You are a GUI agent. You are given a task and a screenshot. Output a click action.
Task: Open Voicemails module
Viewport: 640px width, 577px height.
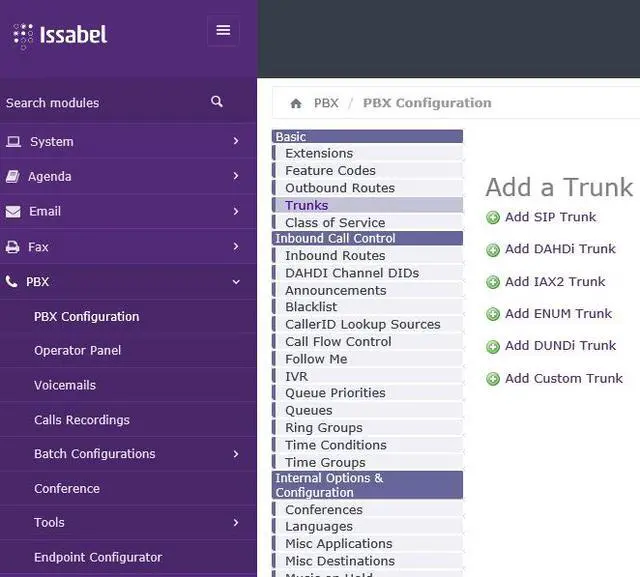pos(65,385)
